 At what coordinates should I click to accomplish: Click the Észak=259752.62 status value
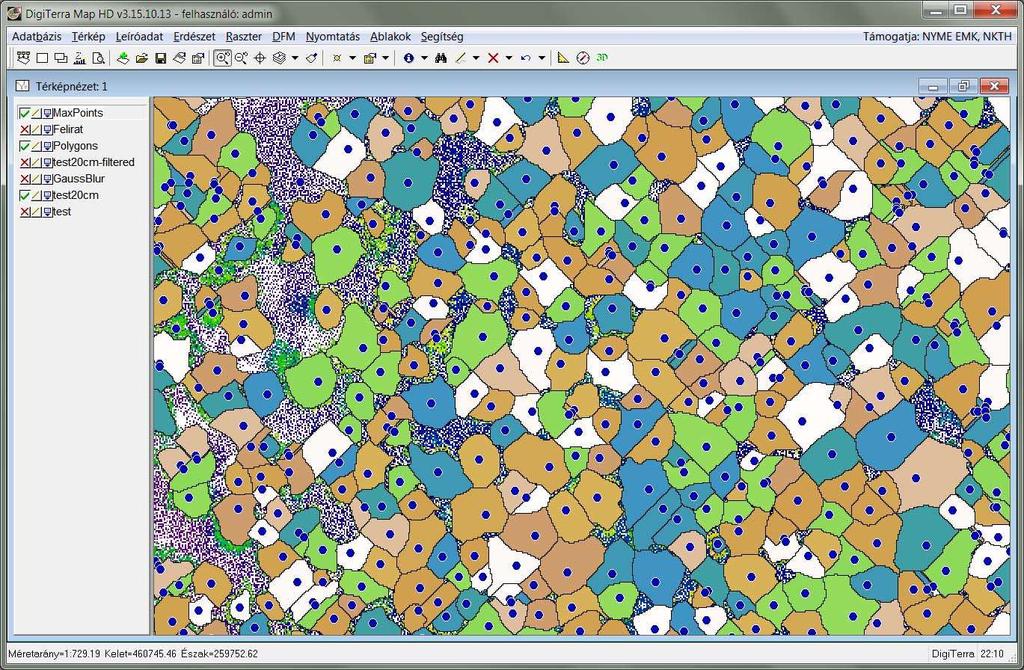pos(219,654)
